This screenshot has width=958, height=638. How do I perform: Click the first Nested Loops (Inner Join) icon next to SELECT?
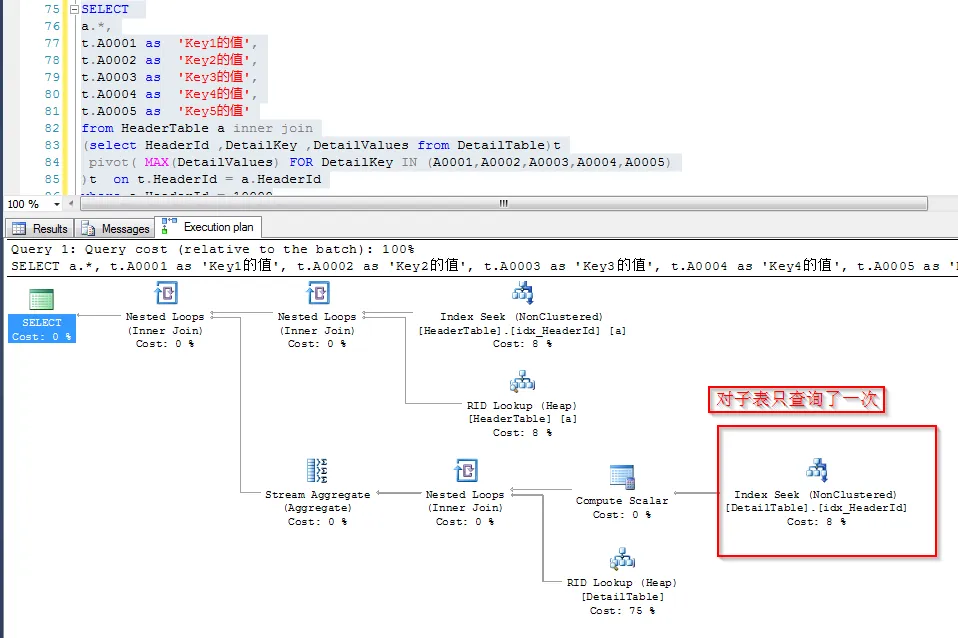click(x=166, y=293)
